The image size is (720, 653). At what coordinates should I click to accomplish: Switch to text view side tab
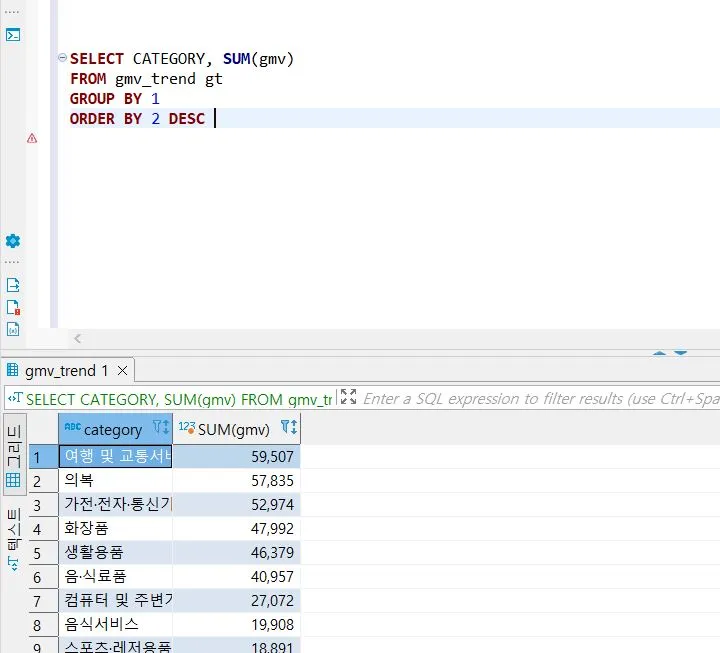tap(14, 540)
